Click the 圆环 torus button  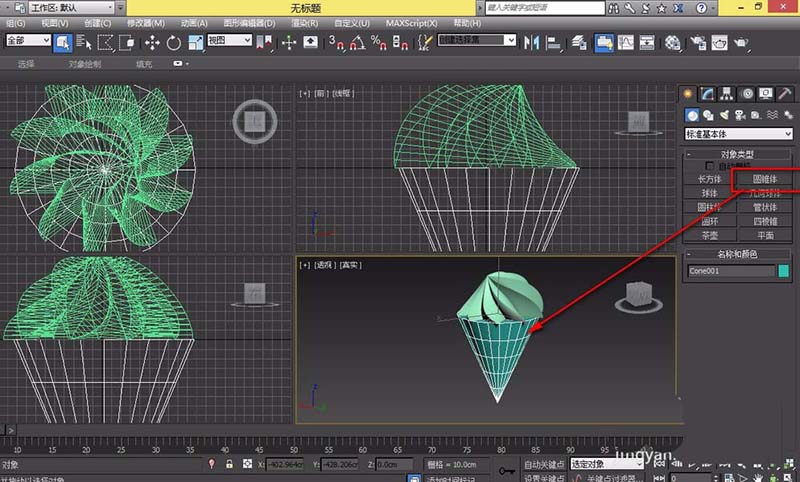pos(710,221)
